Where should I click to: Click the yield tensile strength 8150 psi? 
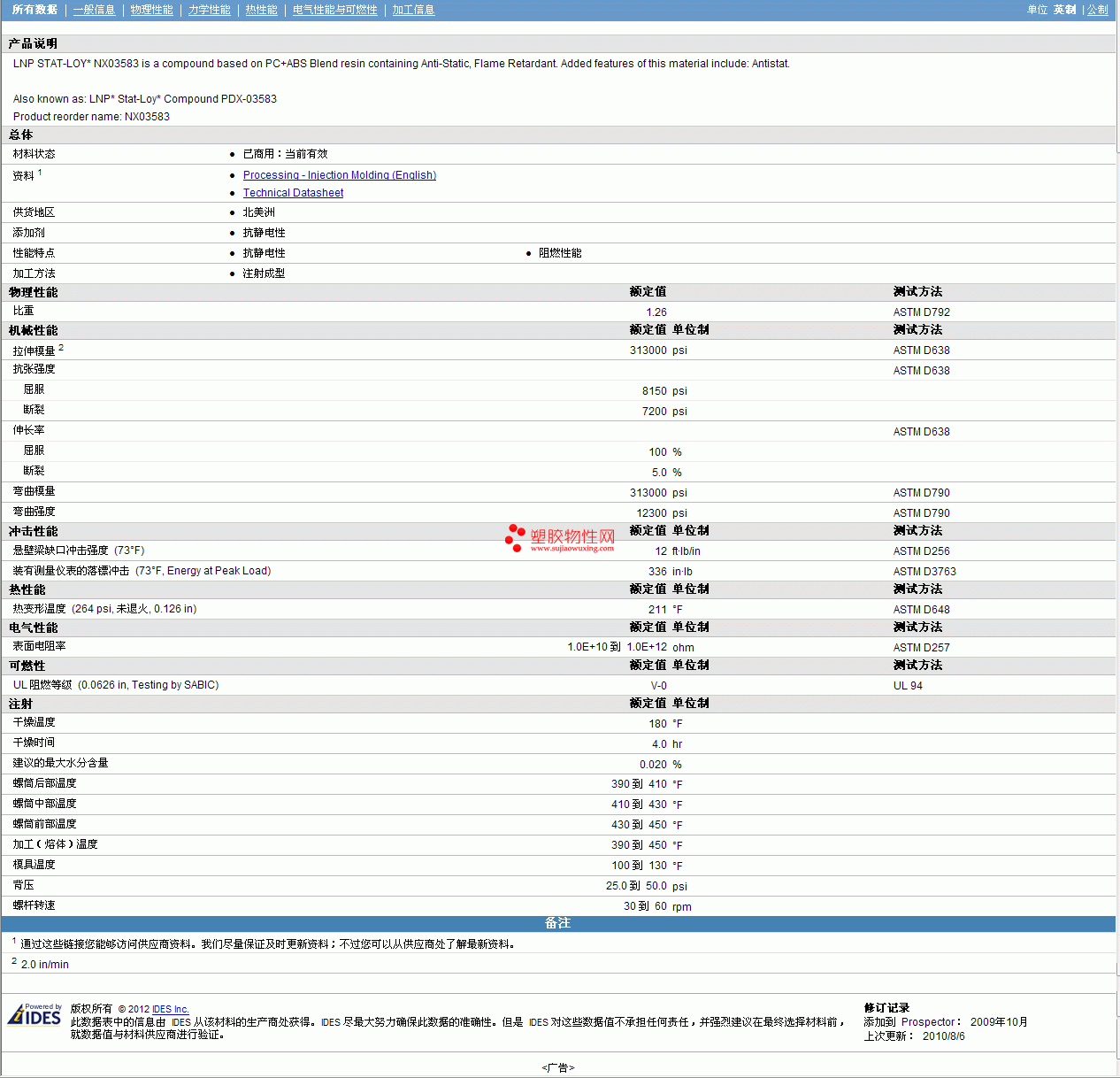click(664, 391)
